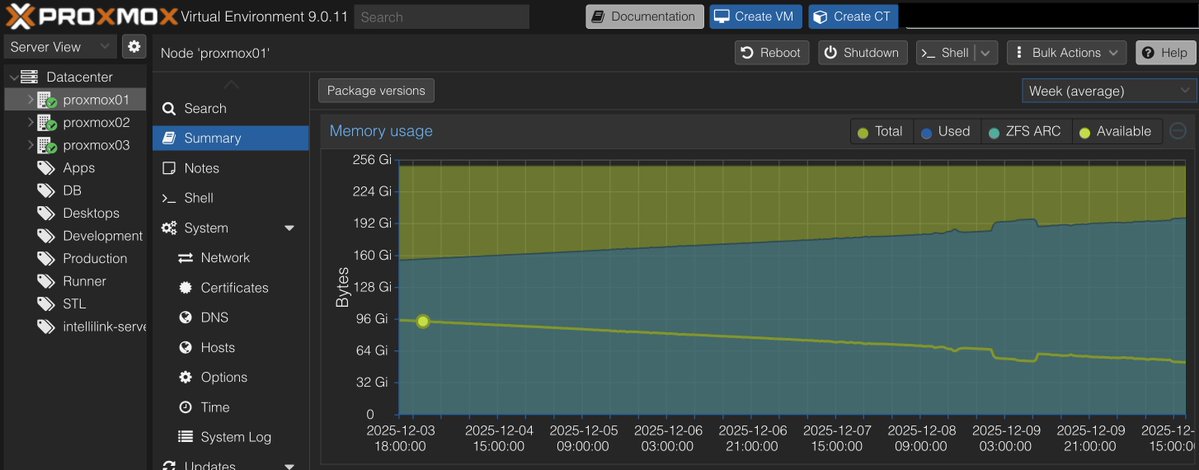The width and height of the screenshot is (1199, 470).
Task: Click the list icon beside System Log
Action: tap(185, 437)
